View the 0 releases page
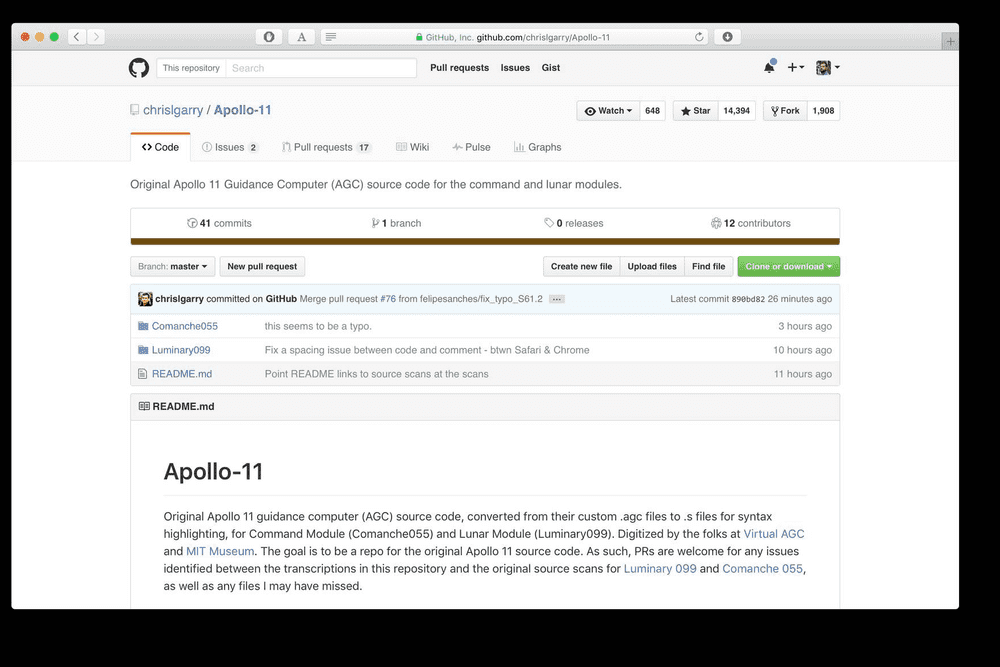This screenshot has height=667, width=1000. (573, 223)
